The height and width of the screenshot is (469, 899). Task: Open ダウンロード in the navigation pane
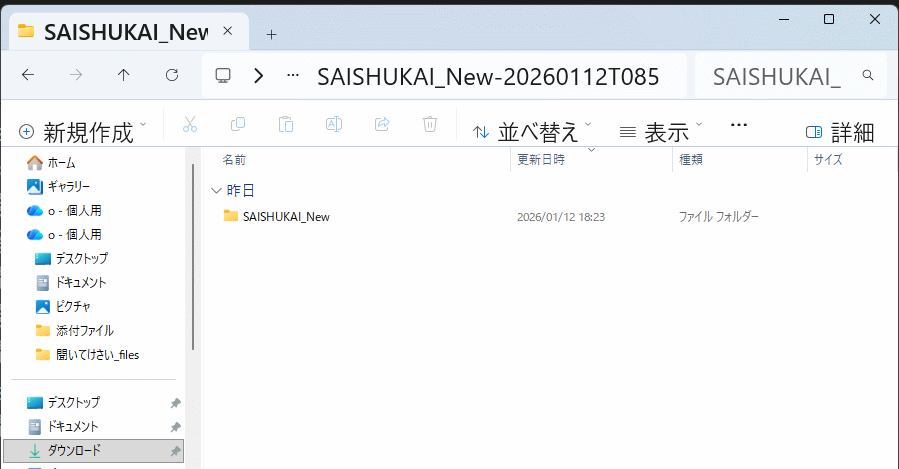74,450
